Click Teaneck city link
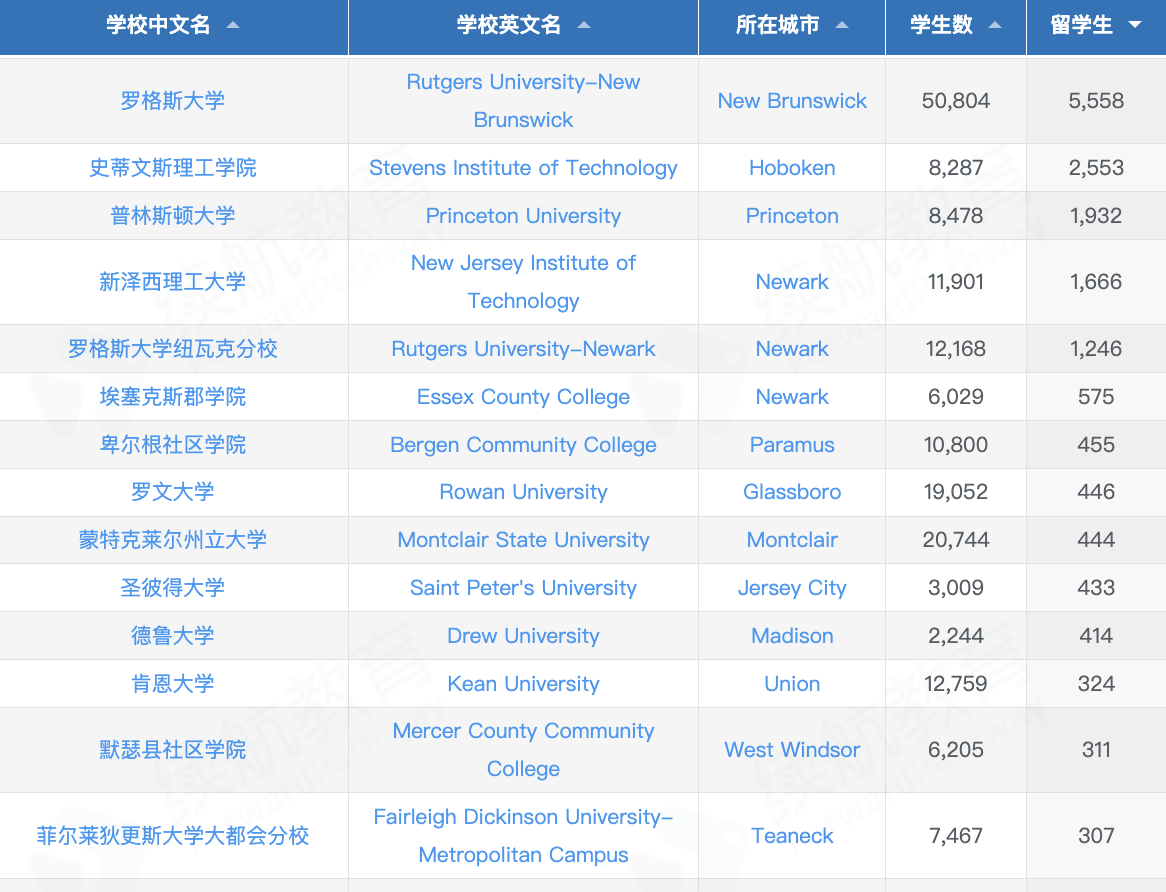This screenshot has width=1166, height=892. pyautogui.click(x=792, y=836)
